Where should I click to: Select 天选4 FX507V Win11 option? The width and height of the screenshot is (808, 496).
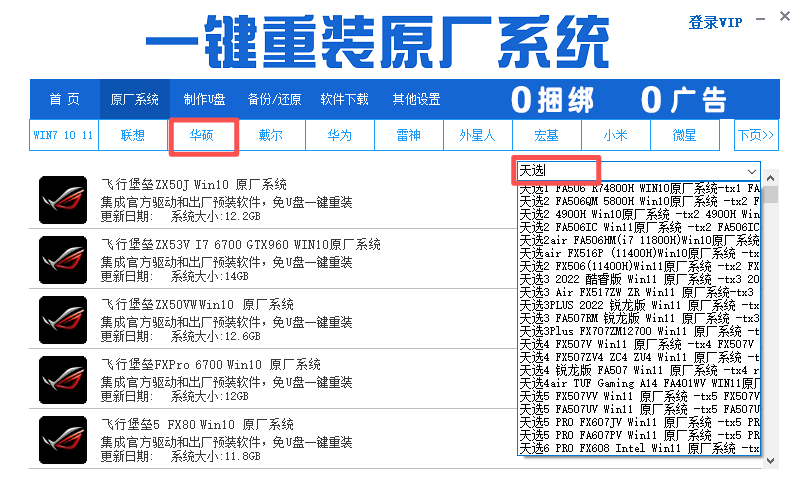tap(639, 344)
